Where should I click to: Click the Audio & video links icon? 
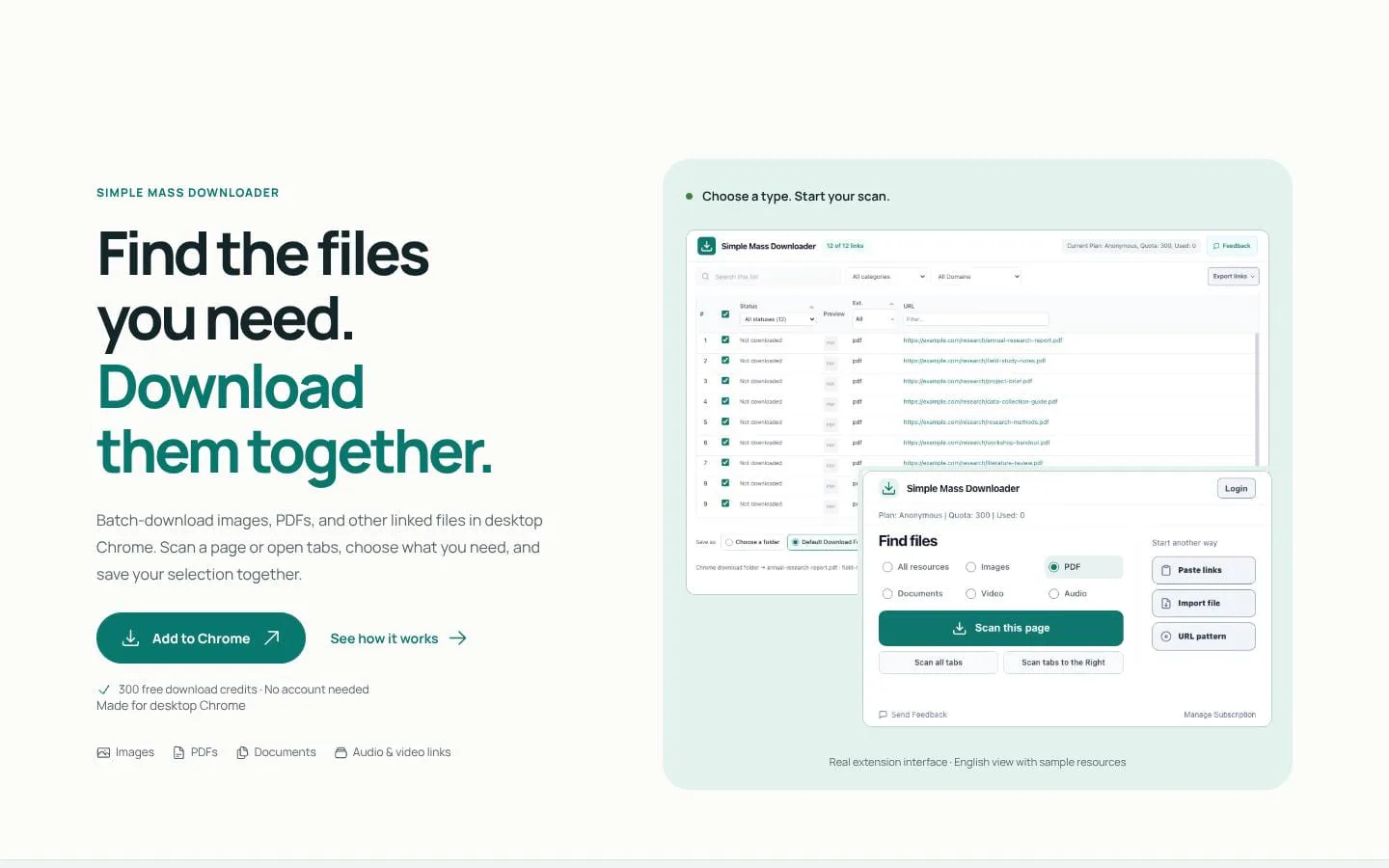tap(340, 752)
